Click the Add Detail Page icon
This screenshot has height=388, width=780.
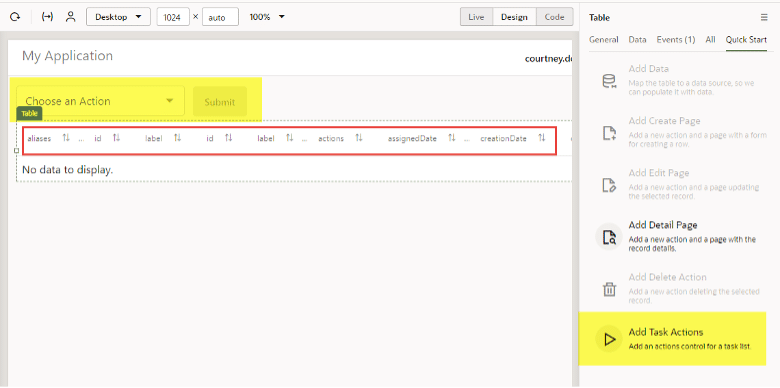[x=609, y=237]
